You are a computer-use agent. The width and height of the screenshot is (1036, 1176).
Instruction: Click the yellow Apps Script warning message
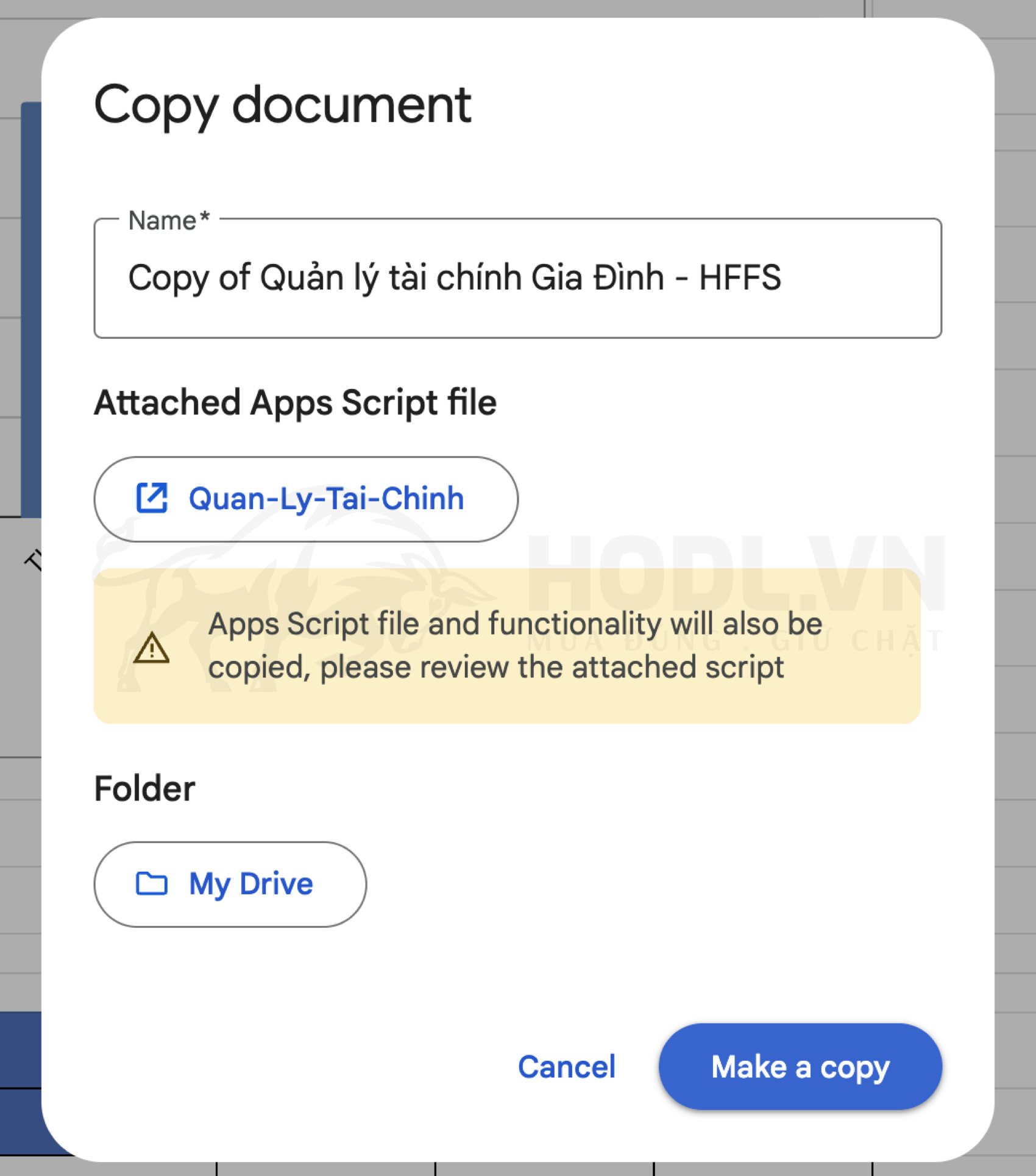coord(514,646)
